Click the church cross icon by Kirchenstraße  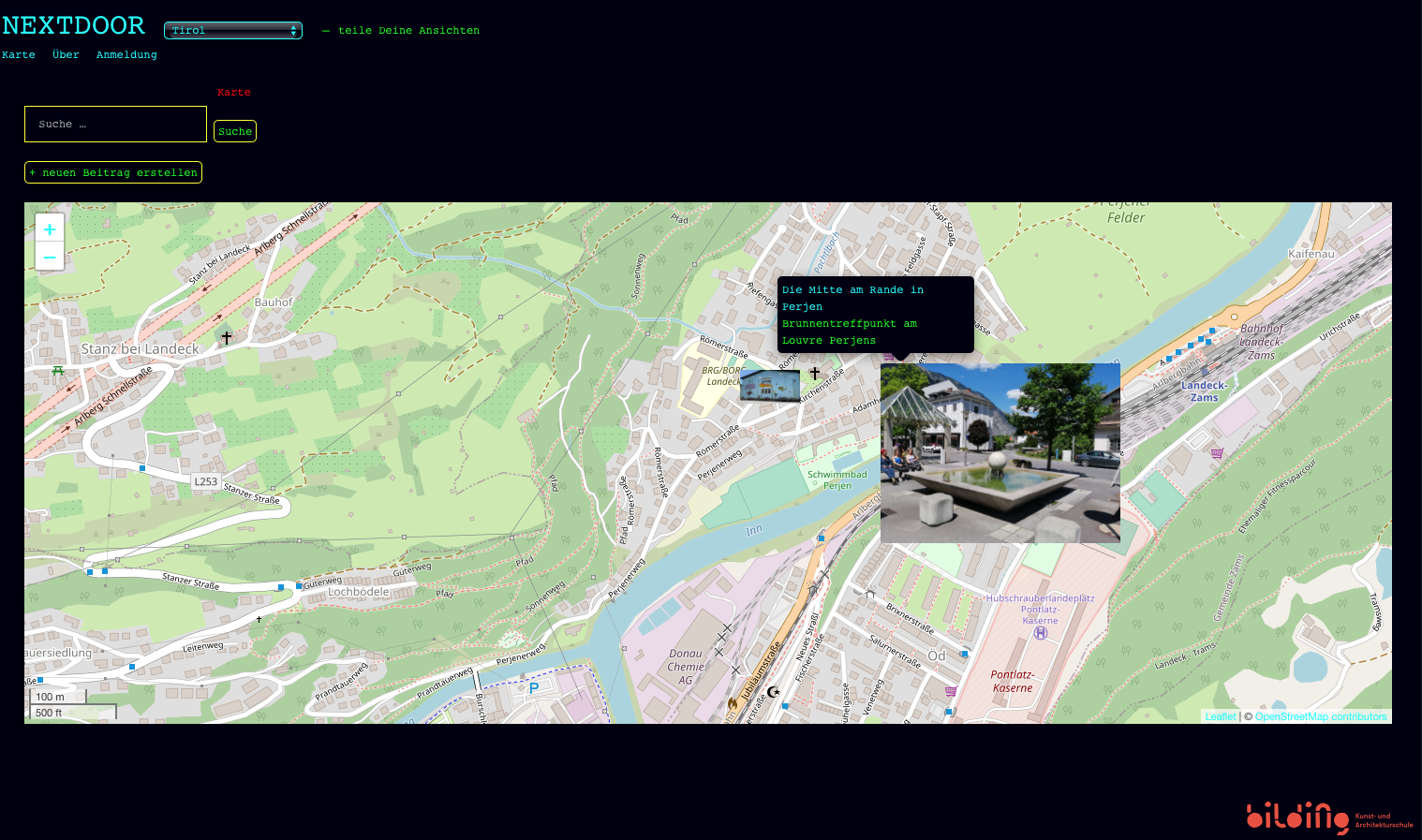[814, 373]
